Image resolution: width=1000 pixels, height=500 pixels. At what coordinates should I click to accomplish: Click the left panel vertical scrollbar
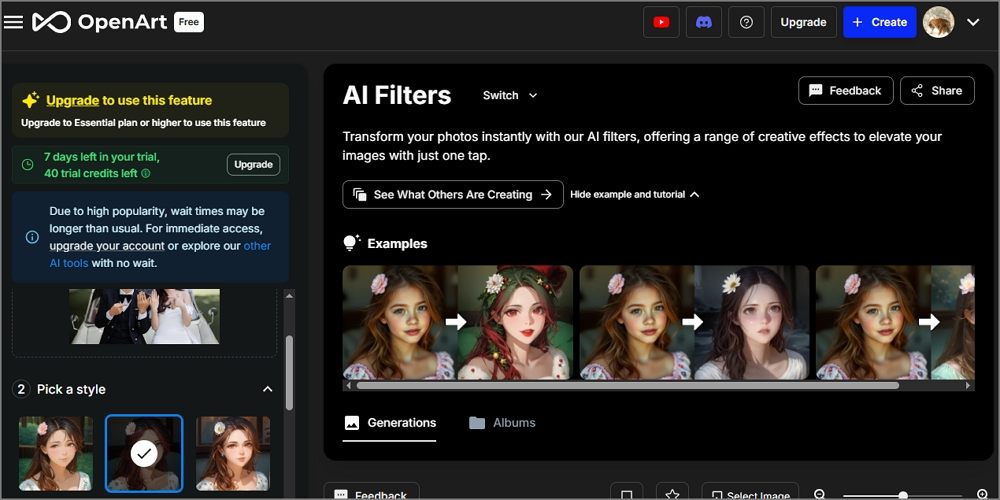pyautogui.click(x=289, y=372)
